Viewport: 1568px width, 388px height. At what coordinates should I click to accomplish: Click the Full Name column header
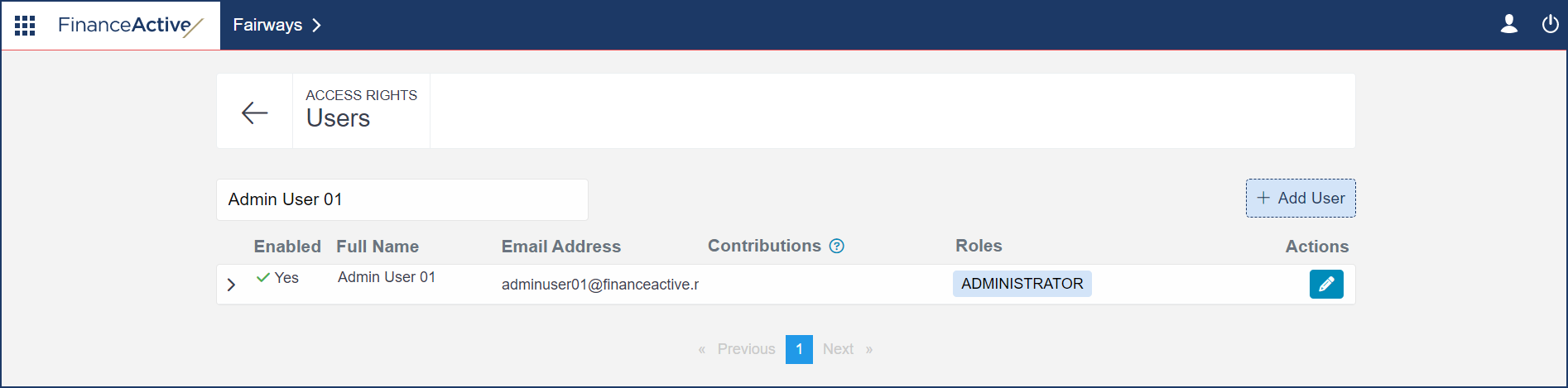coord(378,247)
